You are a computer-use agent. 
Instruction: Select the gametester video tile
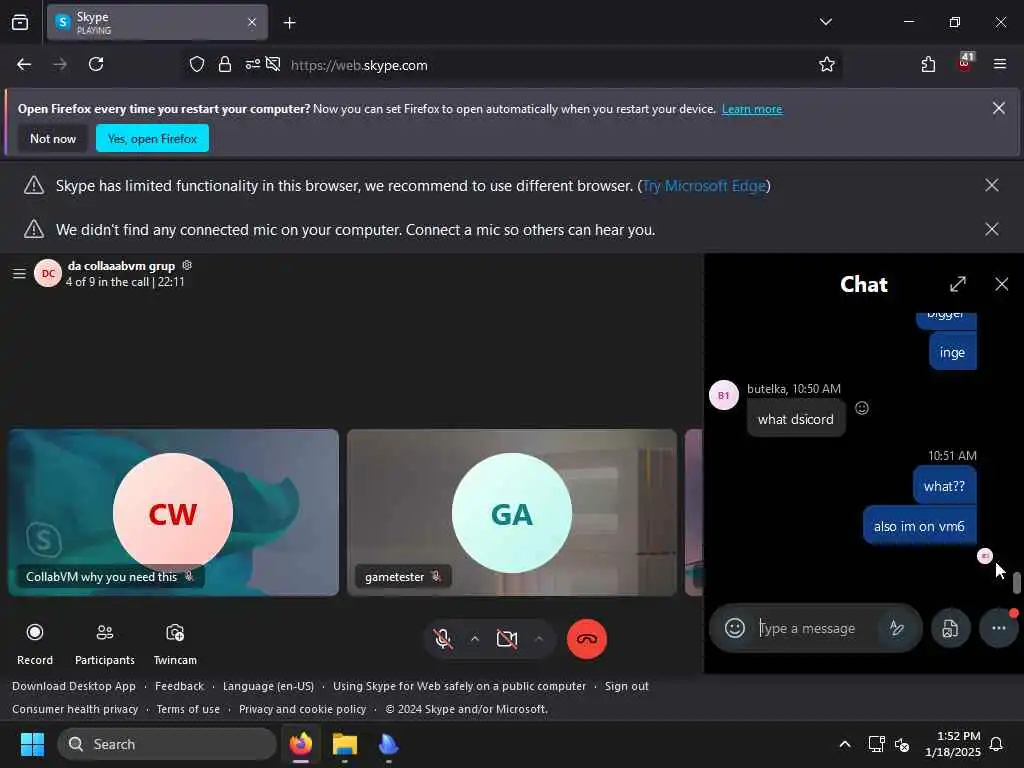click(511, 513)
